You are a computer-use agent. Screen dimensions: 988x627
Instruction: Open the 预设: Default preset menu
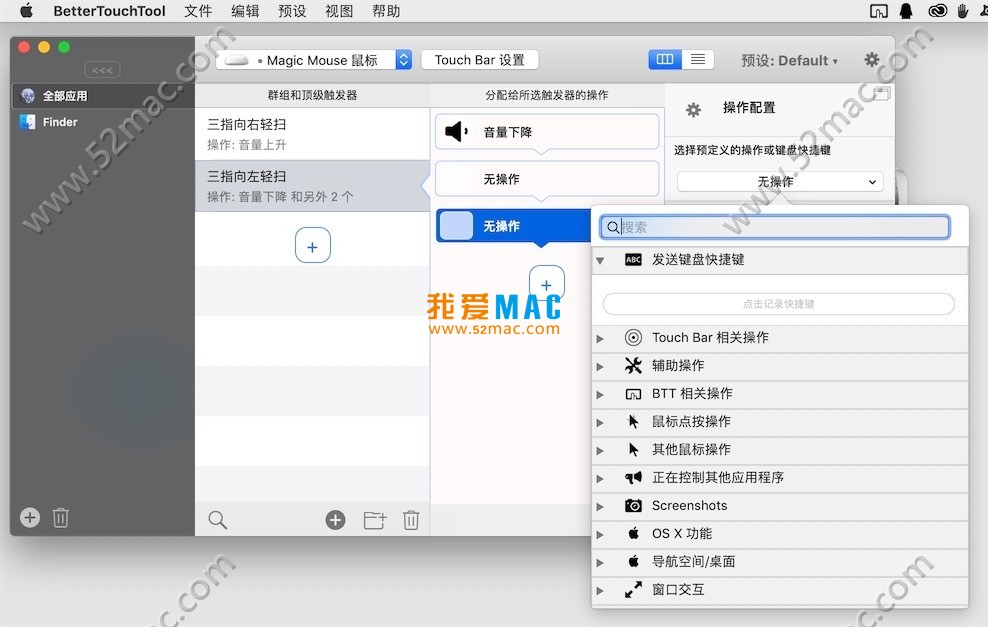[x=789, y=60]
